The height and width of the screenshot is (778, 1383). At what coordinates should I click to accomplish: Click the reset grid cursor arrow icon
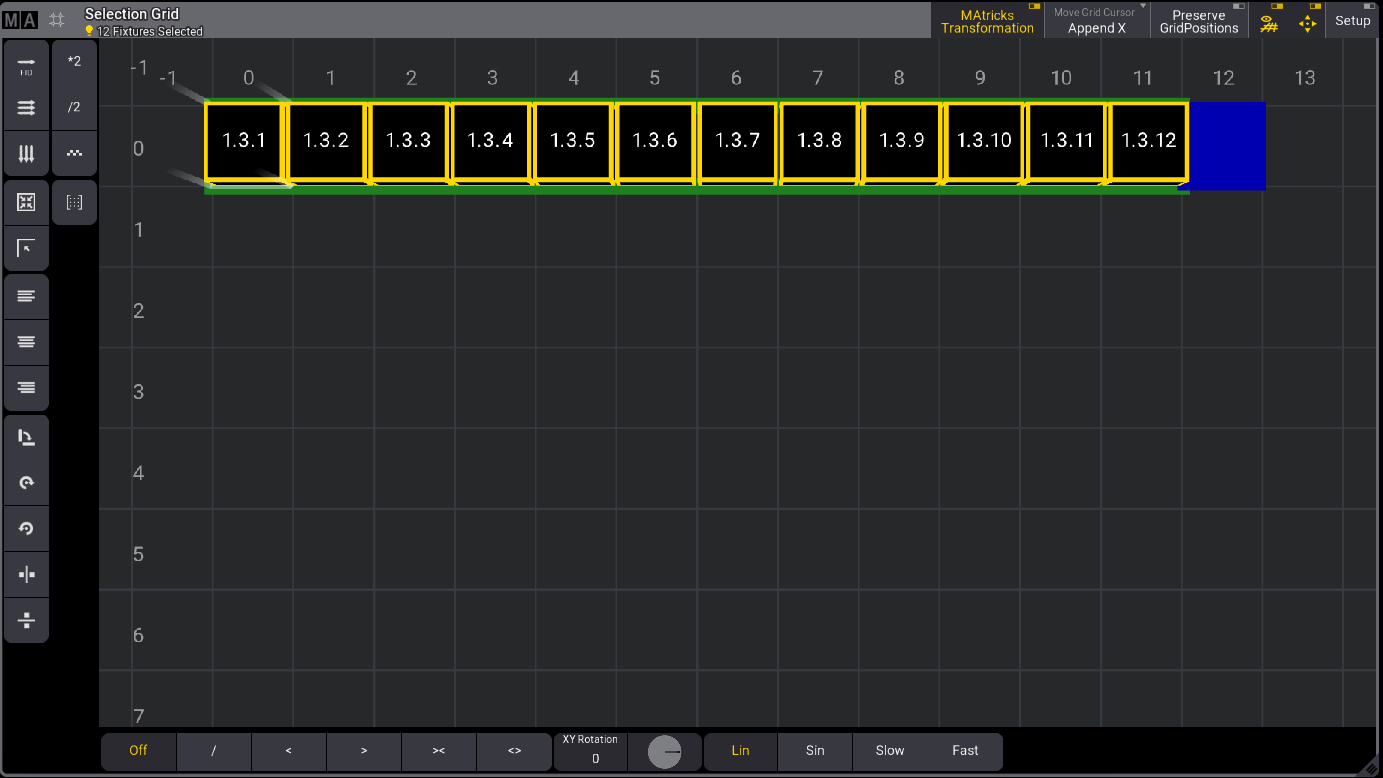point(26,248)
